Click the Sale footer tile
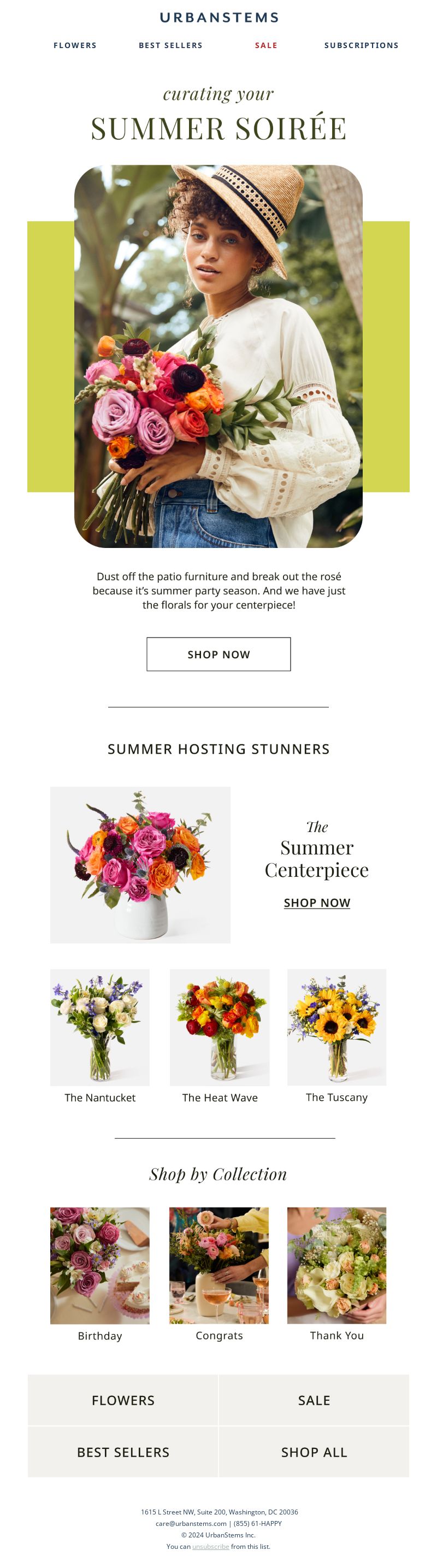This screenshot has width=437, height=1568. point(314,1400)
